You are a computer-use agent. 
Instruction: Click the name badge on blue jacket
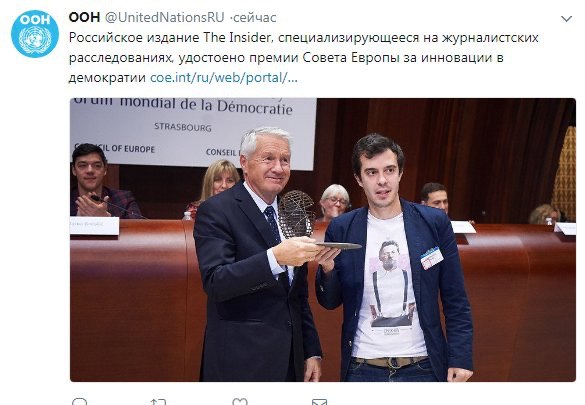coord(432,258)
